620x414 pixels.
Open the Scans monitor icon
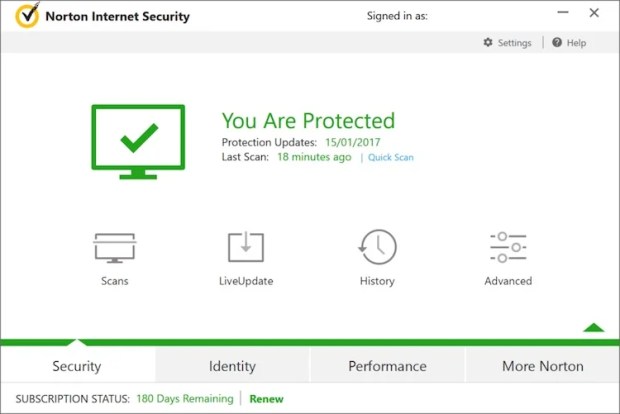click(x=114, y=247)
